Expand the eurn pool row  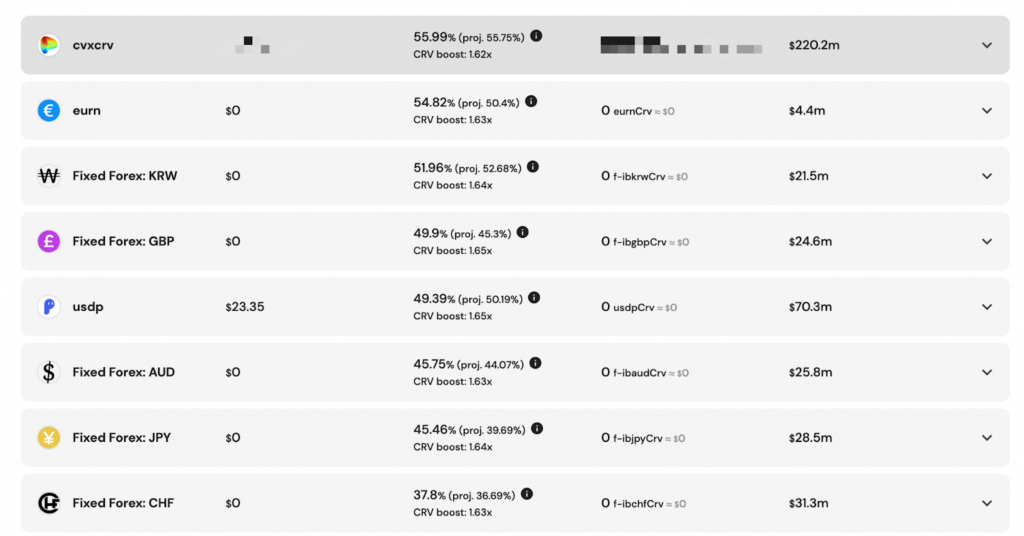tap(987, 111)
